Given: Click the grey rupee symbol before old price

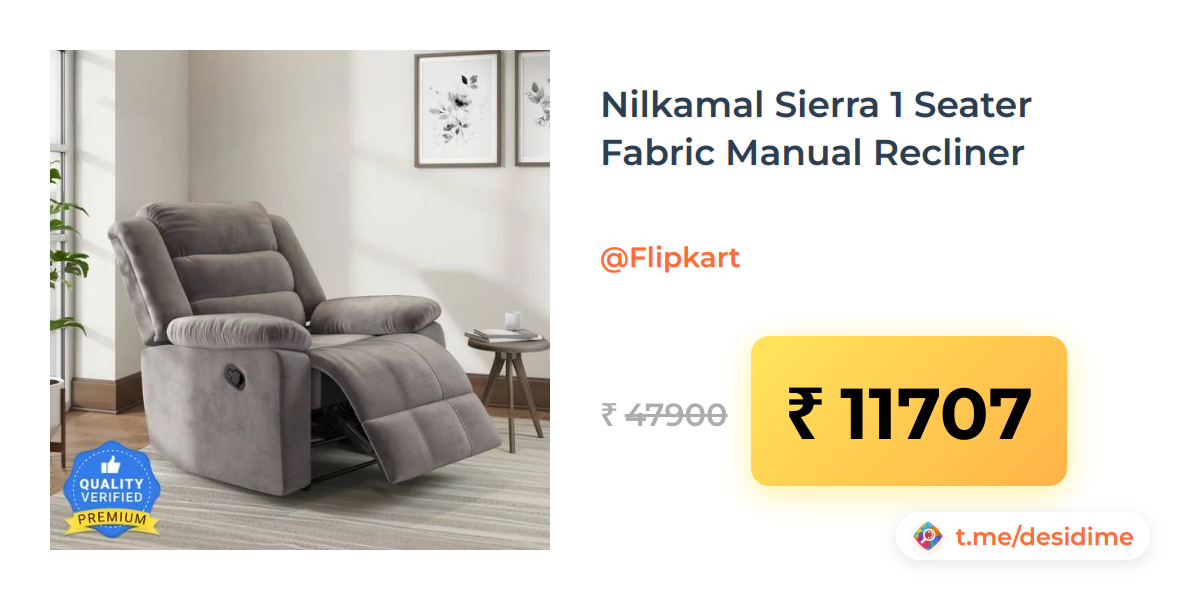Looking at the screenshot, I should (608, 414).
